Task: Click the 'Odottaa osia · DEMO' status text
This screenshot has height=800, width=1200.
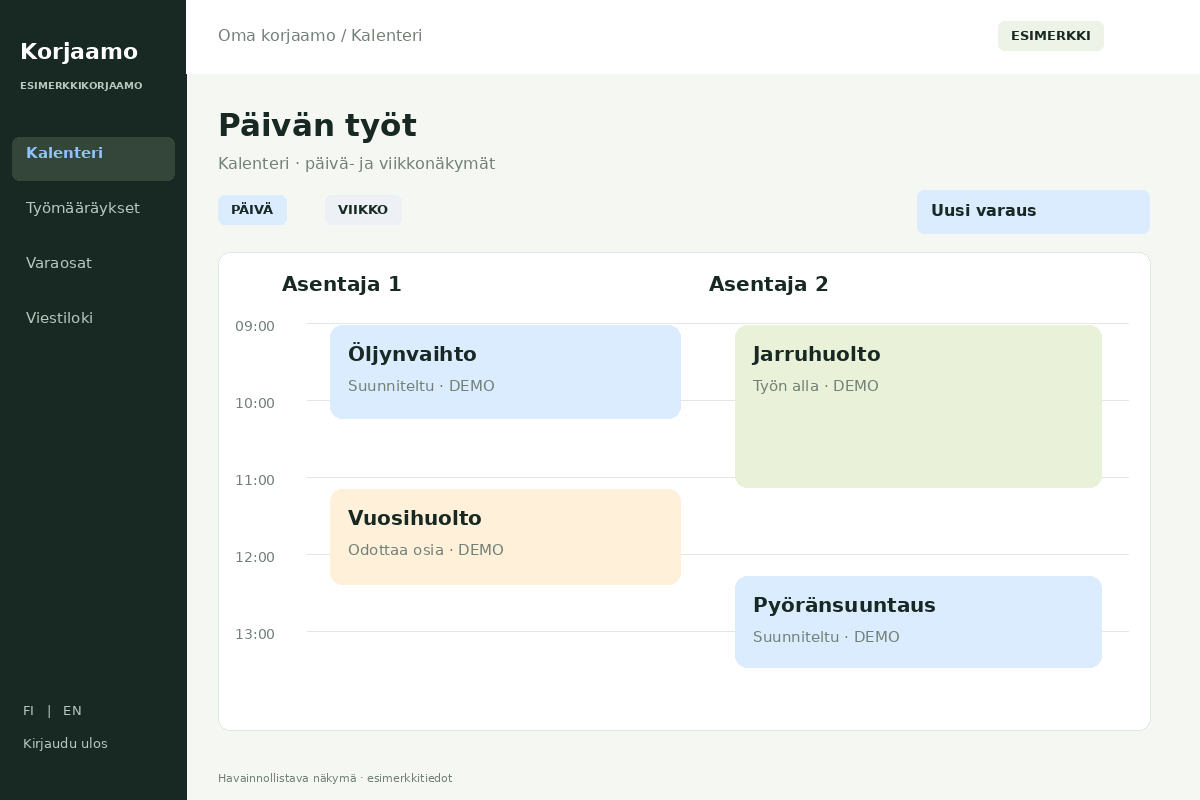Action: coord(426,550)
